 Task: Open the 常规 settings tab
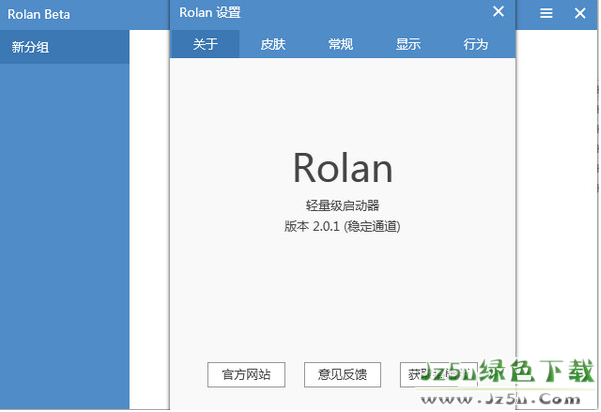point(340,44)
